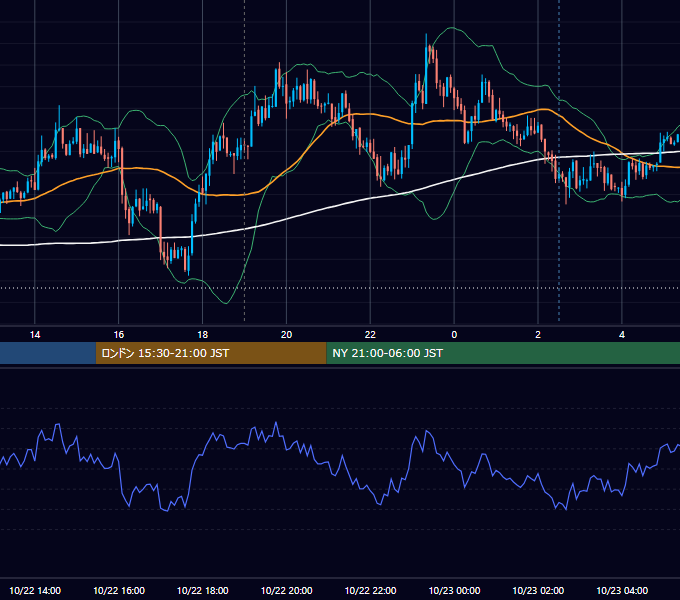
Task: Click hour label 0 on price chart axis
Action: [x=454, y=335]
